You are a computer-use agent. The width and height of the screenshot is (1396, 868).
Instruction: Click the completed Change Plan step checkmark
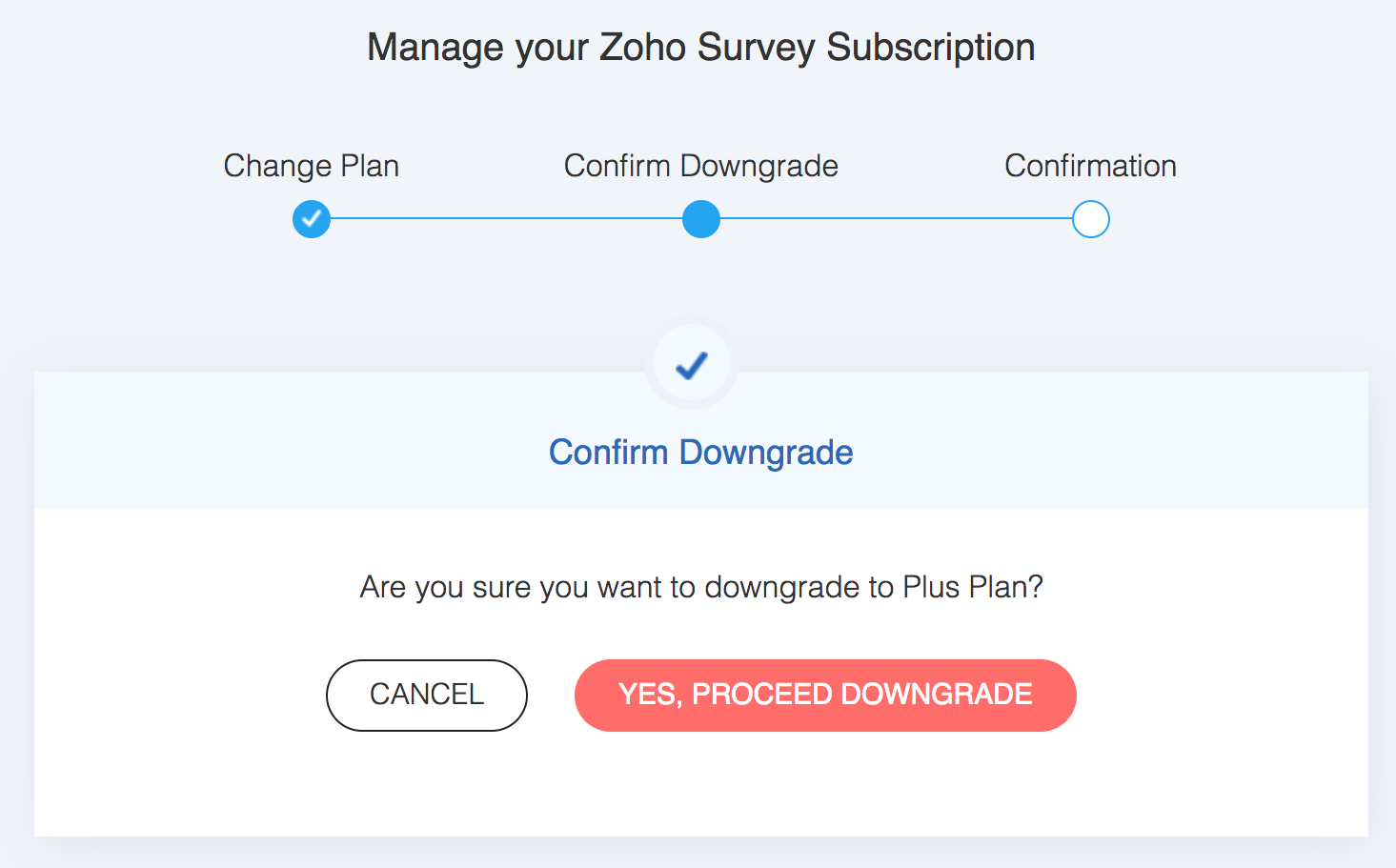tap(312, 219)
